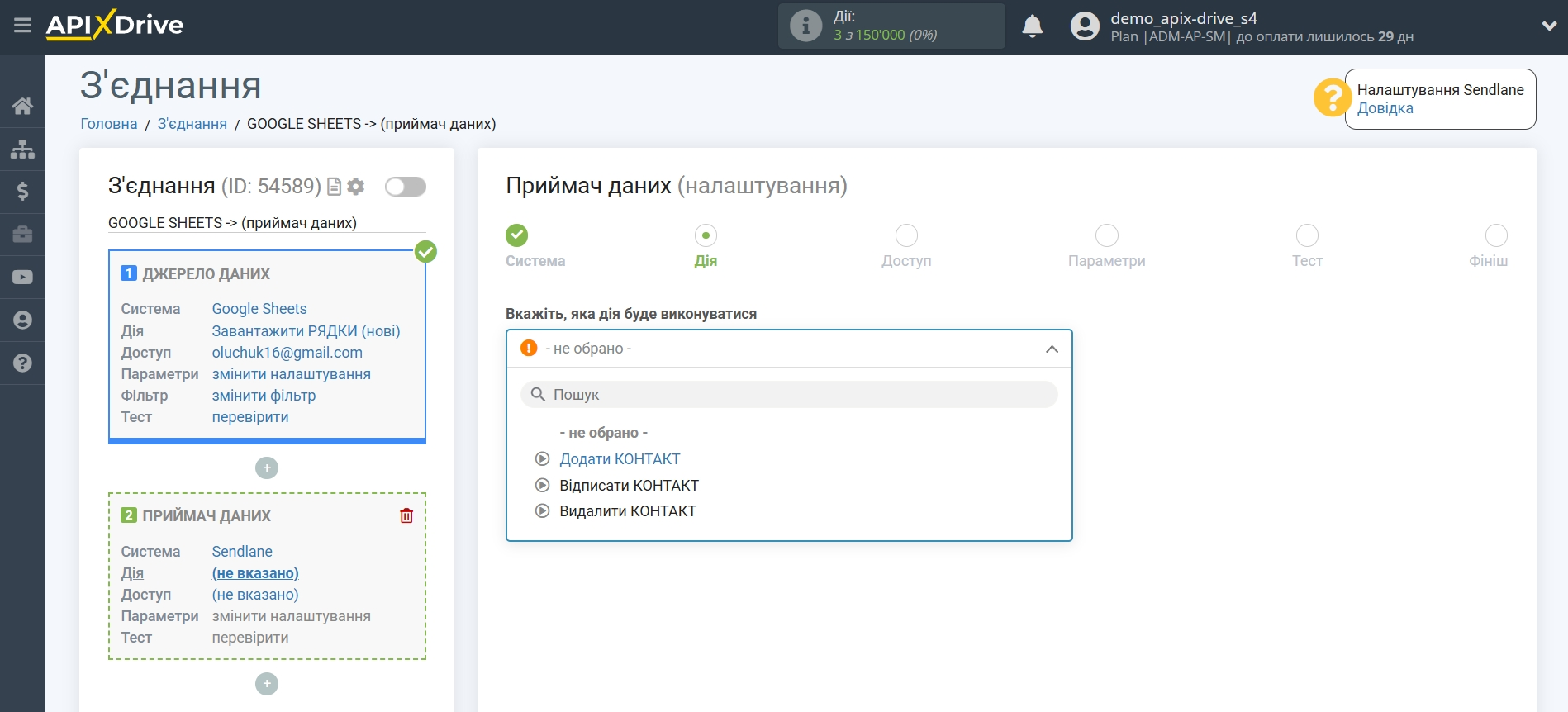Select Видалити КОНТАКТ option
The height and width of the screenshot is (712, 1568).
(628, 511)
